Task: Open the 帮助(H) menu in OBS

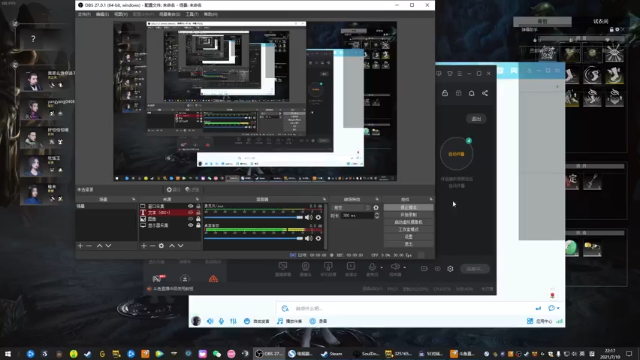Action: pos(211,14)
